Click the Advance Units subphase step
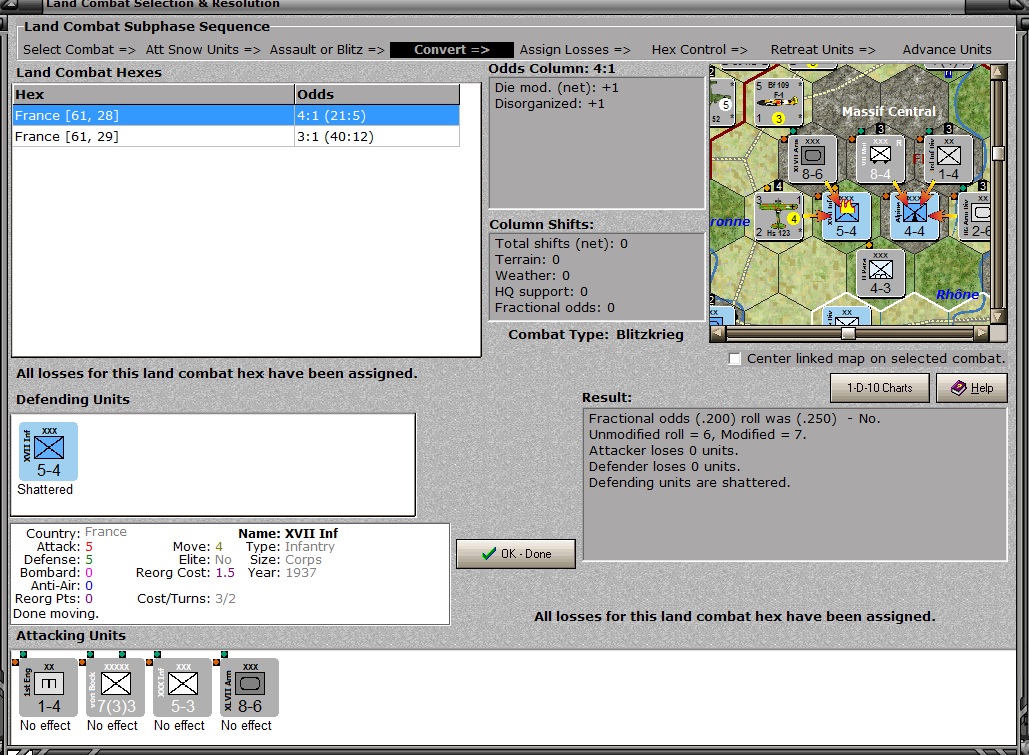This screenshot has height=755, width=1029. click(947, 50)
